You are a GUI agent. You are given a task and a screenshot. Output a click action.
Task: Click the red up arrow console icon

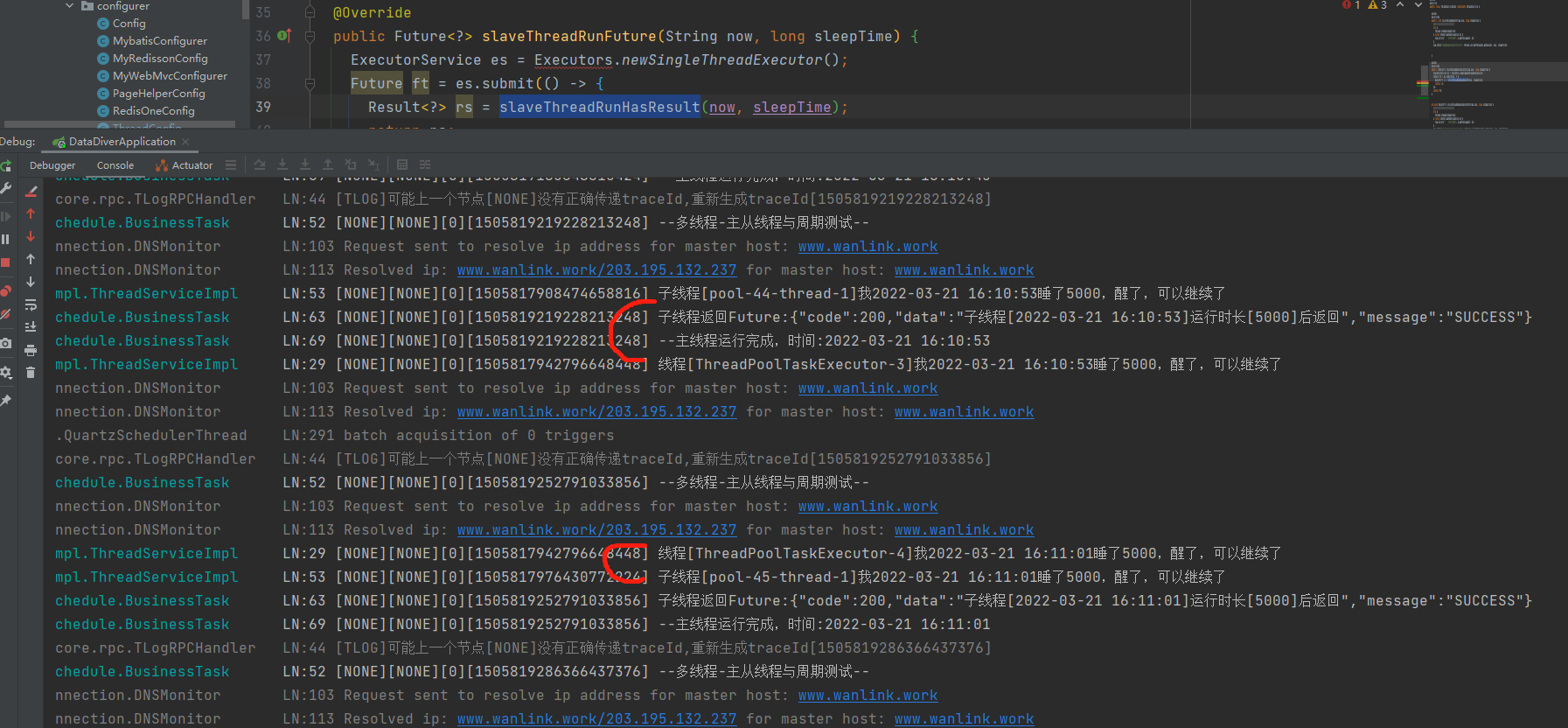pos(31,213)
